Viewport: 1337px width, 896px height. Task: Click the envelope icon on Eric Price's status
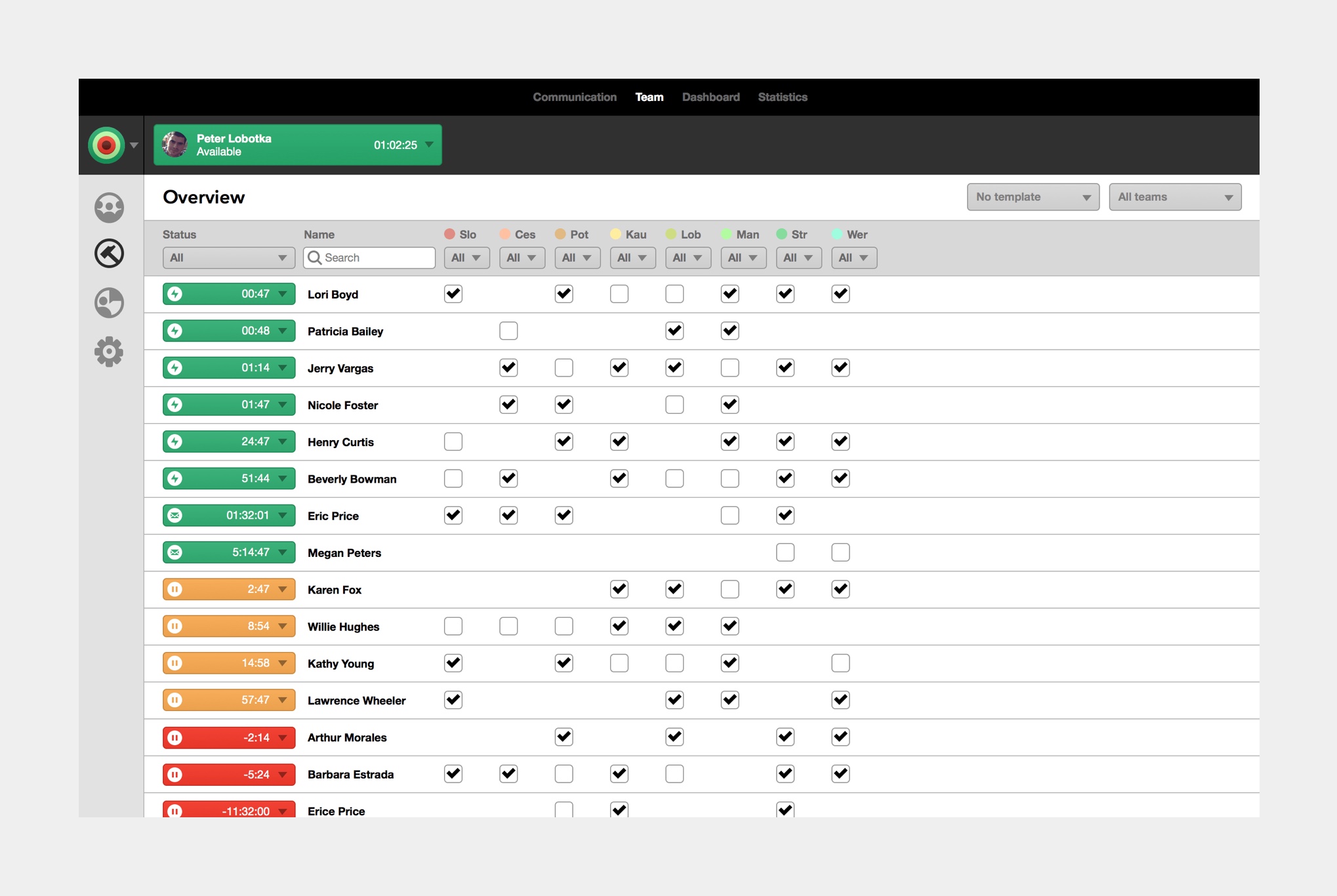pos(175,516)
